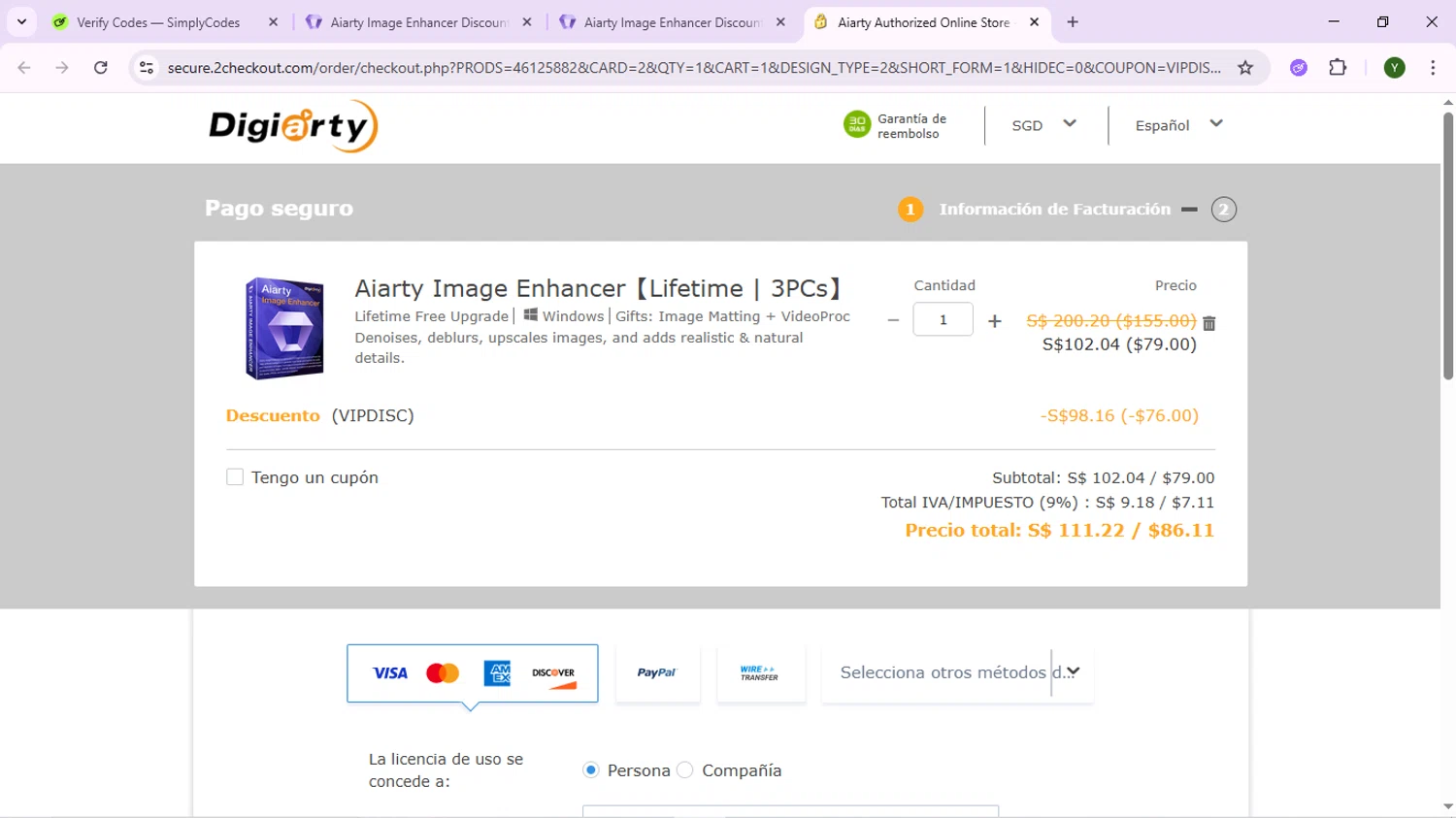The height and width of the screenshot is (818, 1456).
Task: Click the product title Aiarty Image Enhancer
Action: 599,288
